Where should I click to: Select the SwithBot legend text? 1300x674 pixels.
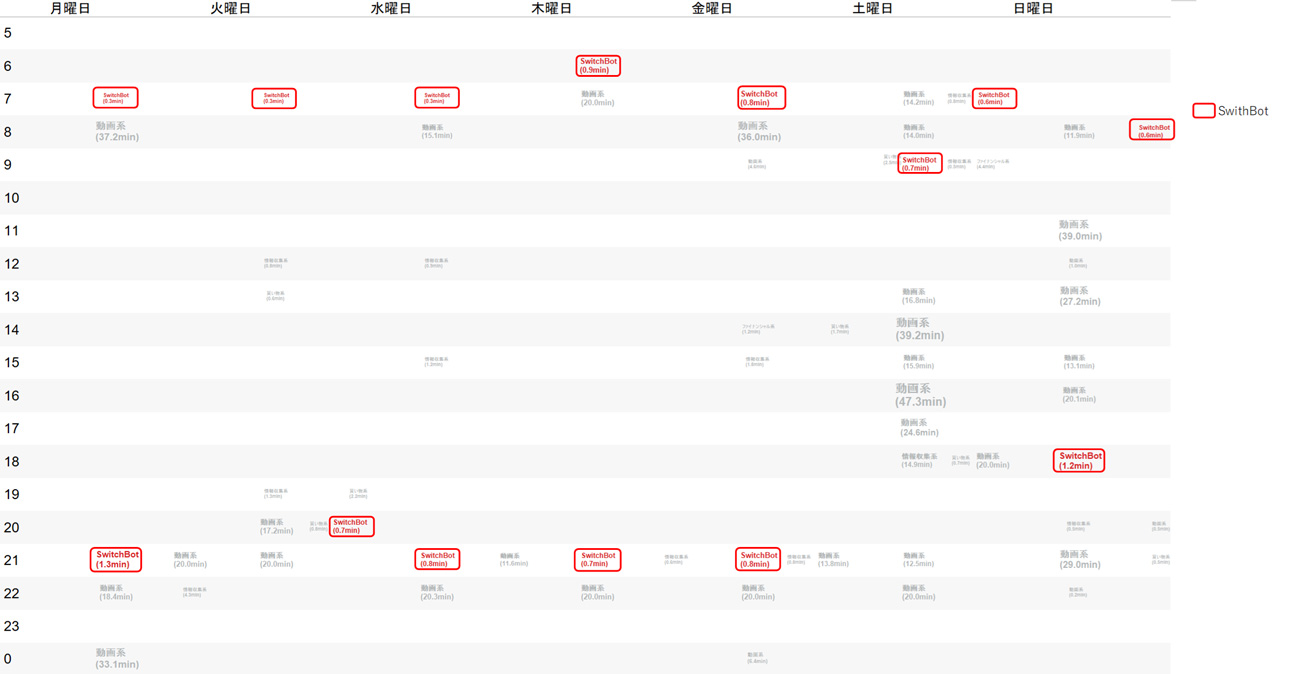[1244, 112]
